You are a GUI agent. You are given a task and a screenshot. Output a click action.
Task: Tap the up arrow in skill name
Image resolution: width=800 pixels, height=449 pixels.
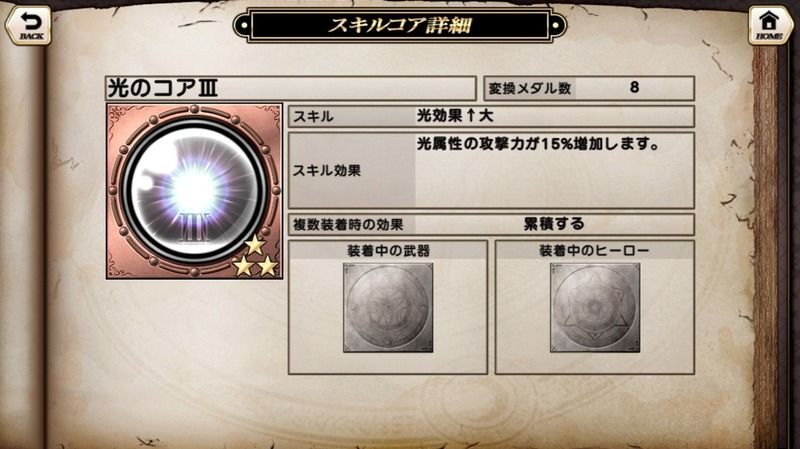(471, 116)
